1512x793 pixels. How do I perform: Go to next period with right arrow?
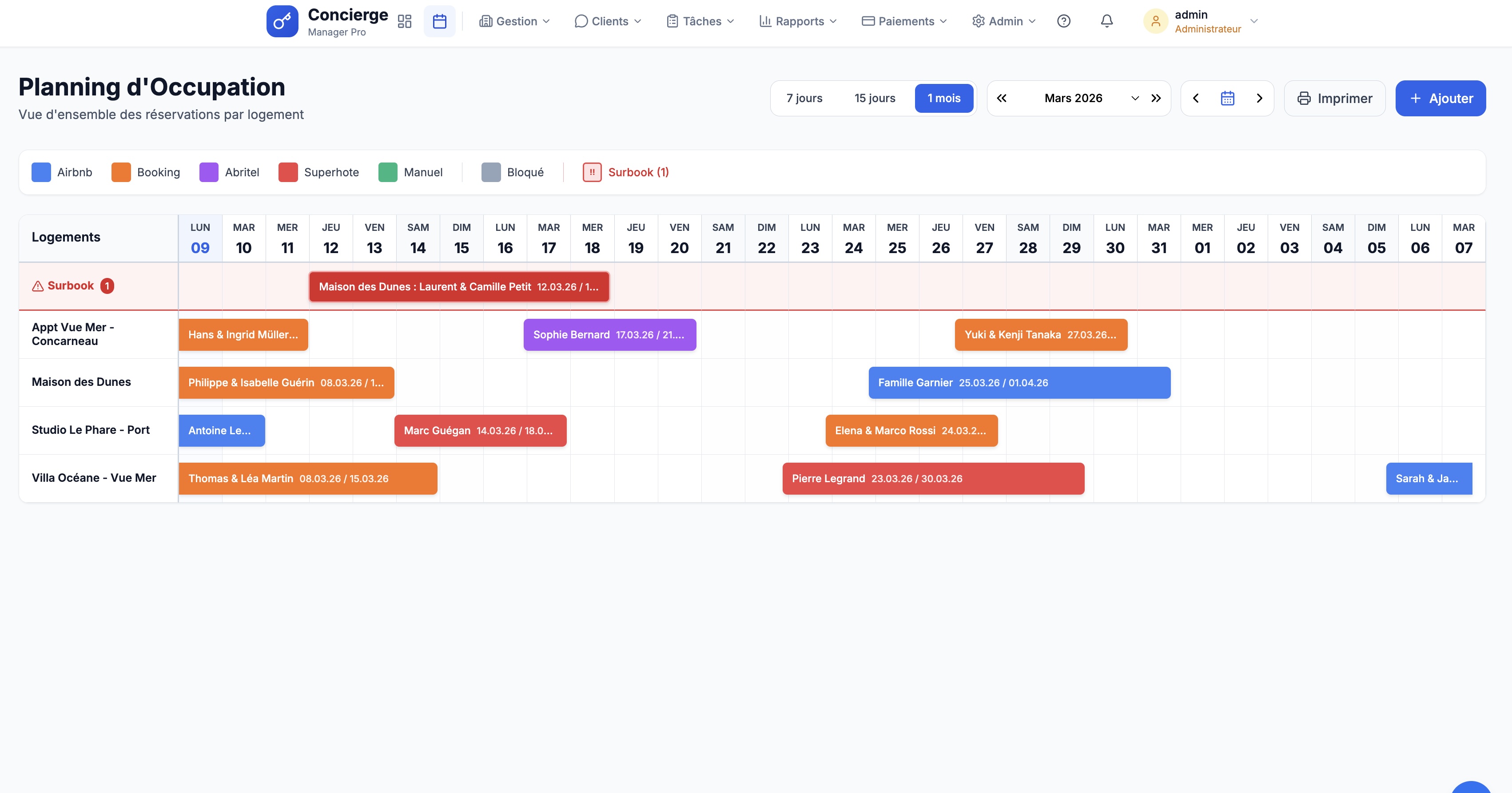pyautogui.click(x=1259, y=99)
